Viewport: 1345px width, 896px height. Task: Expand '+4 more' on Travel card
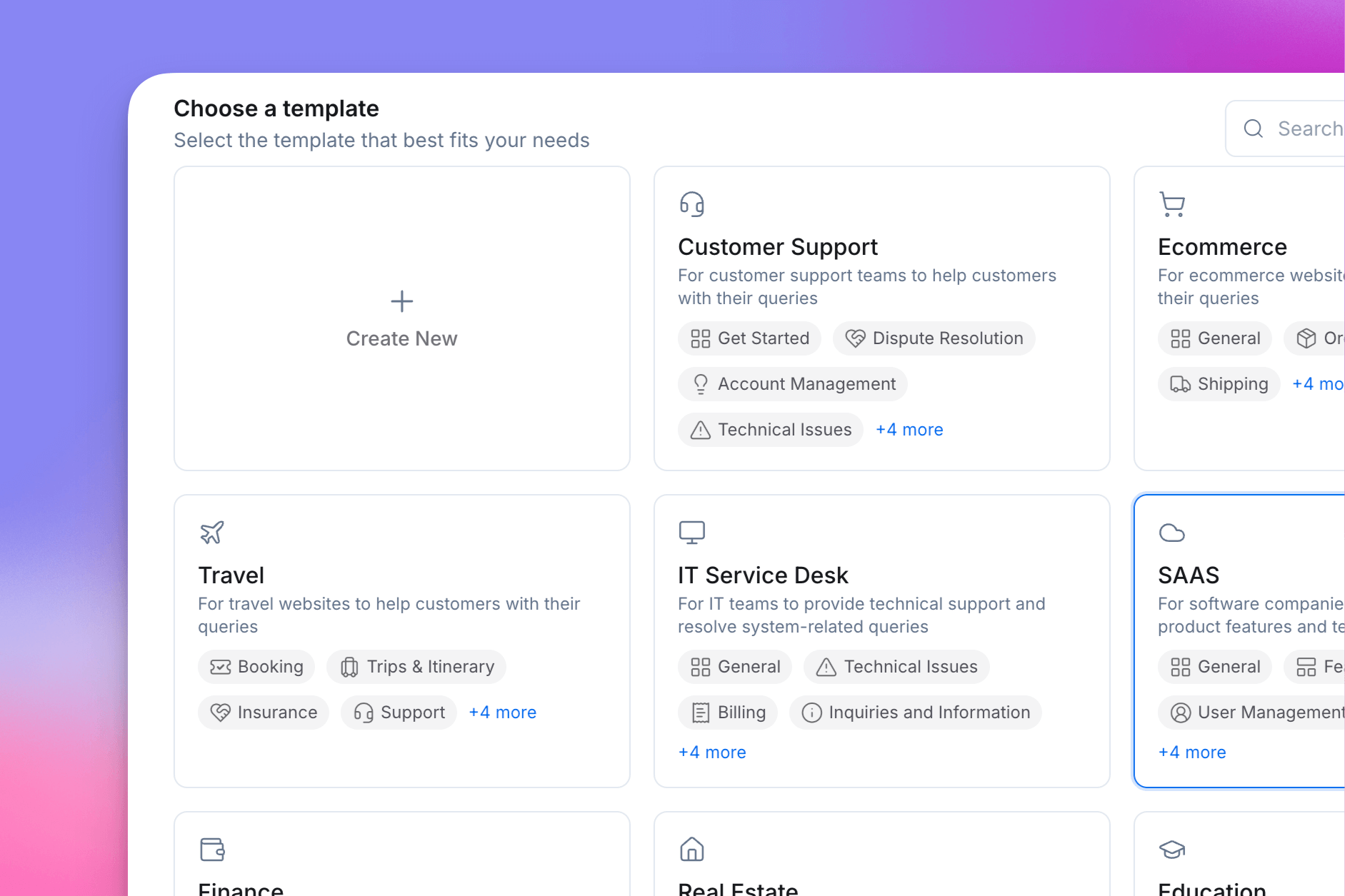click(x=502, y=713)
